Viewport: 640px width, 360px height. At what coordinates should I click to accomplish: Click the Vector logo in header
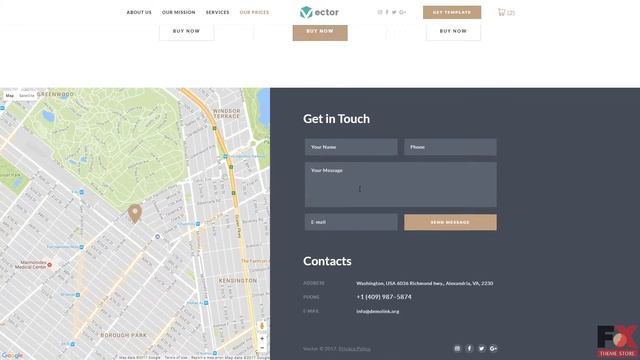click(319, 12)
